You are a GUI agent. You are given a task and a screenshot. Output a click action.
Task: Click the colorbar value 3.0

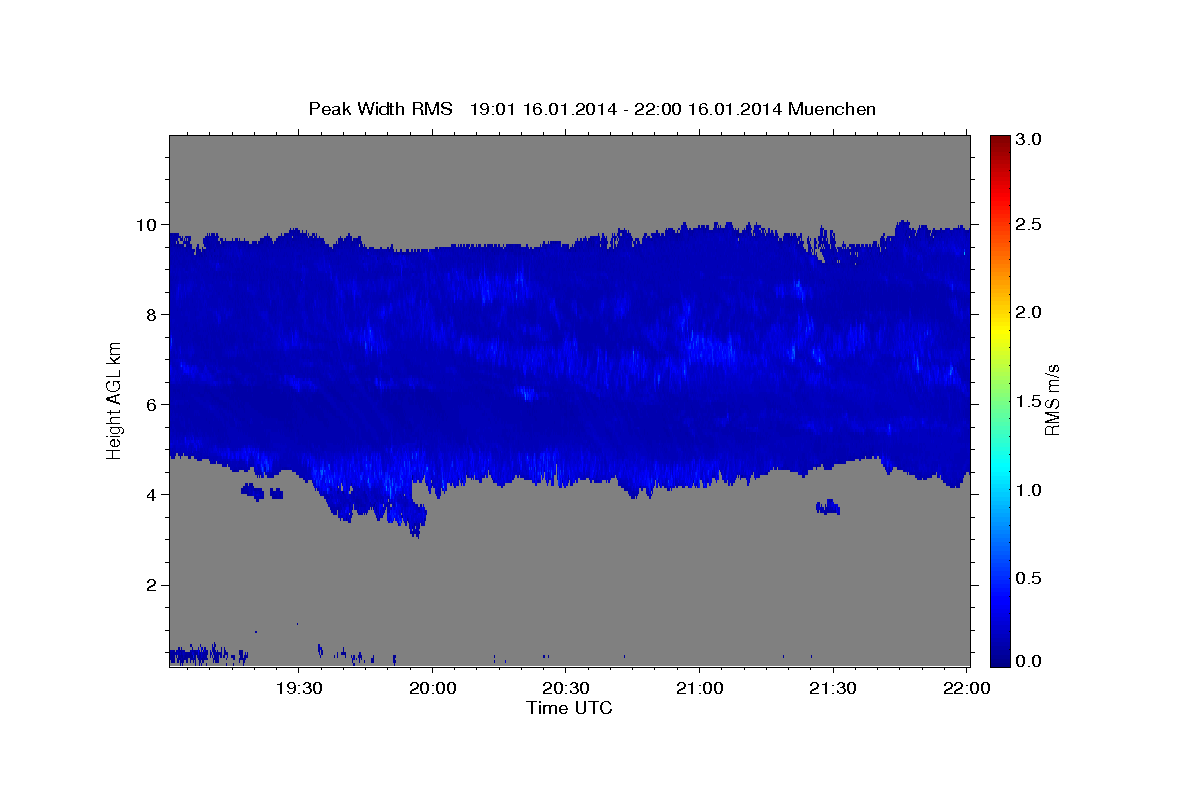click(x=1031, y=139)
